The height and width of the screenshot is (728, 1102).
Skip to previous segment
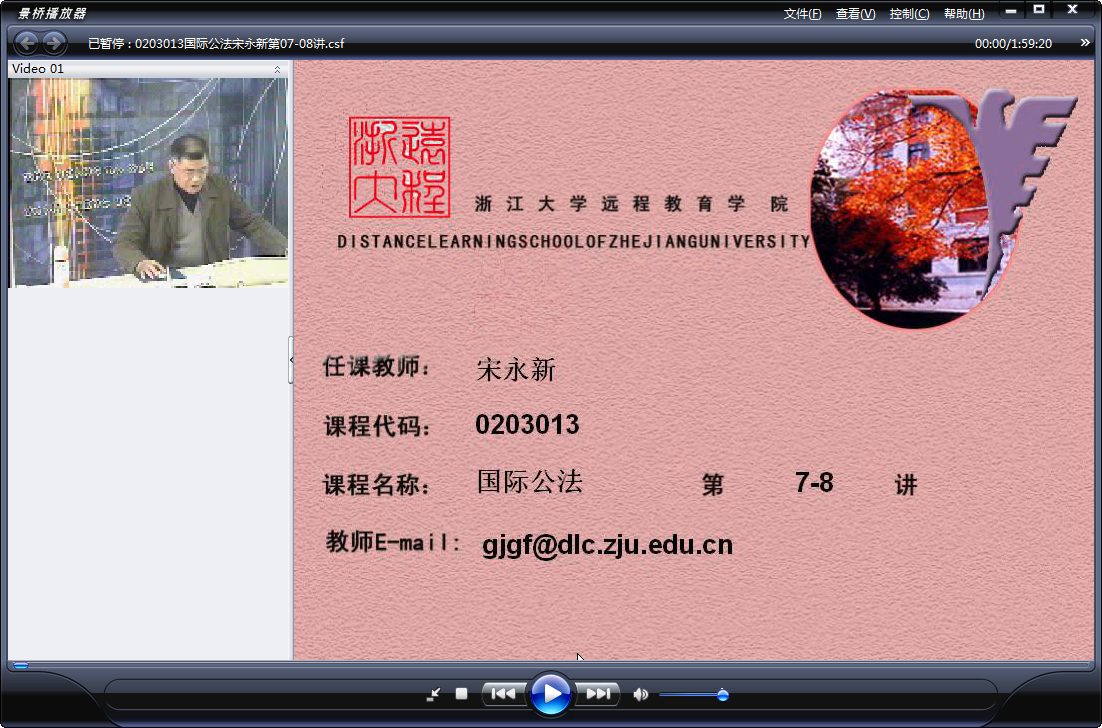[x=504, y=694]
